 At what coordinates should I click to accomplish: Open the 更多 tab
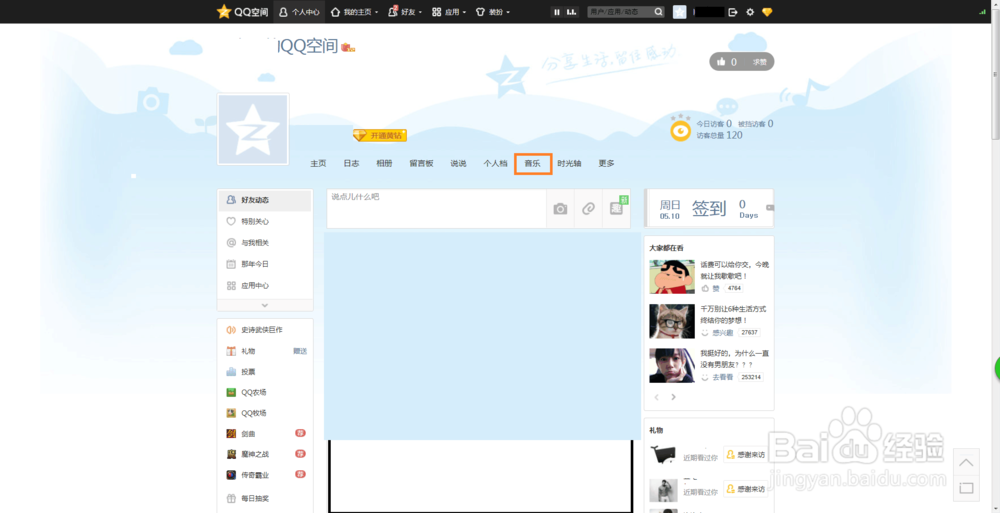pyautogui.click(x=607, y=163)
